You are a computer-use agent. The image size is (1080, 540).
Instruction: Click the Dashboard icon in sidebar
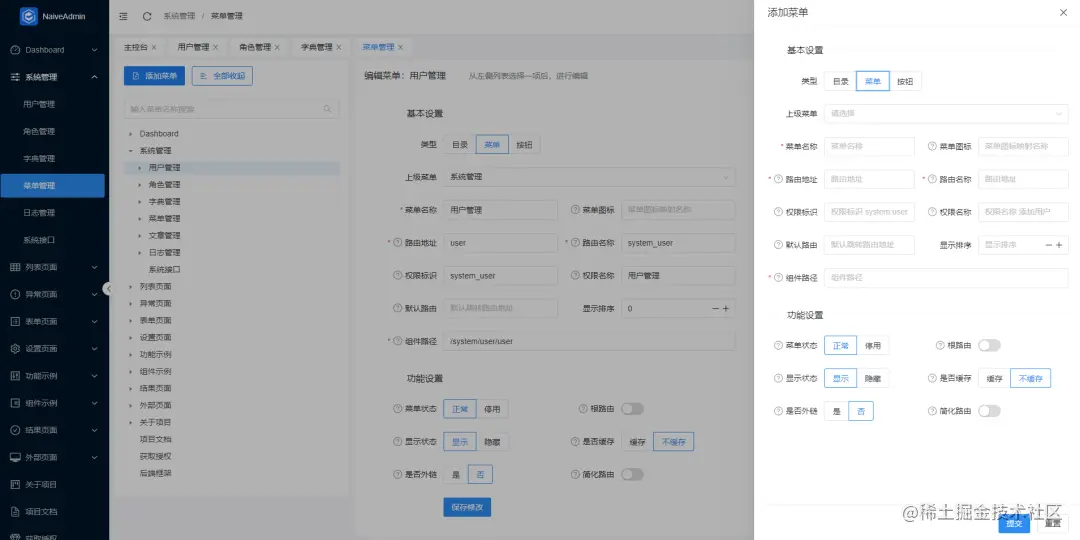tap(15, 50)
